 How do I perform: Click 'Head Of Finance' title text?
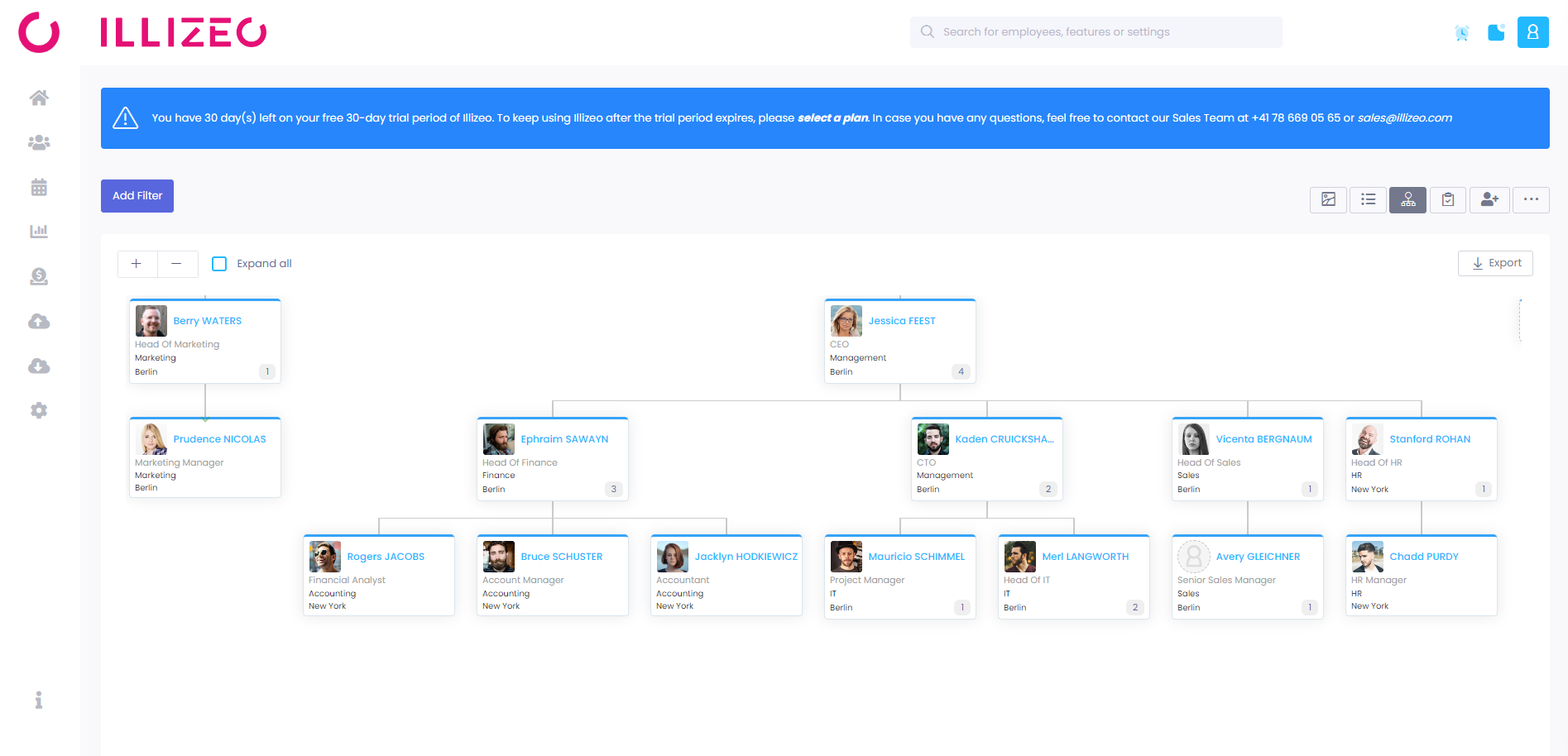pos(520,462)
